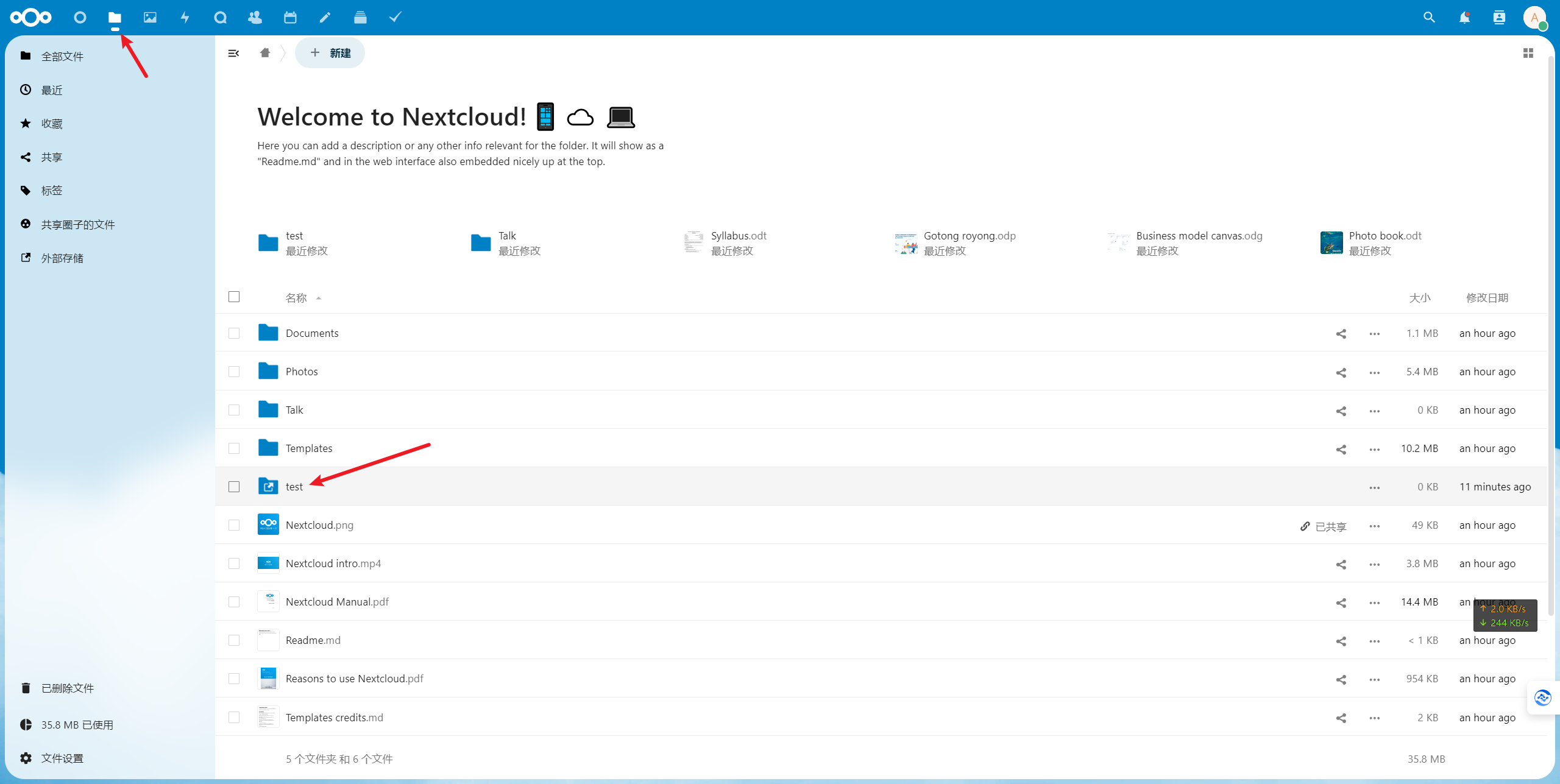Sort by 名称 column header

tap(296, 298)
